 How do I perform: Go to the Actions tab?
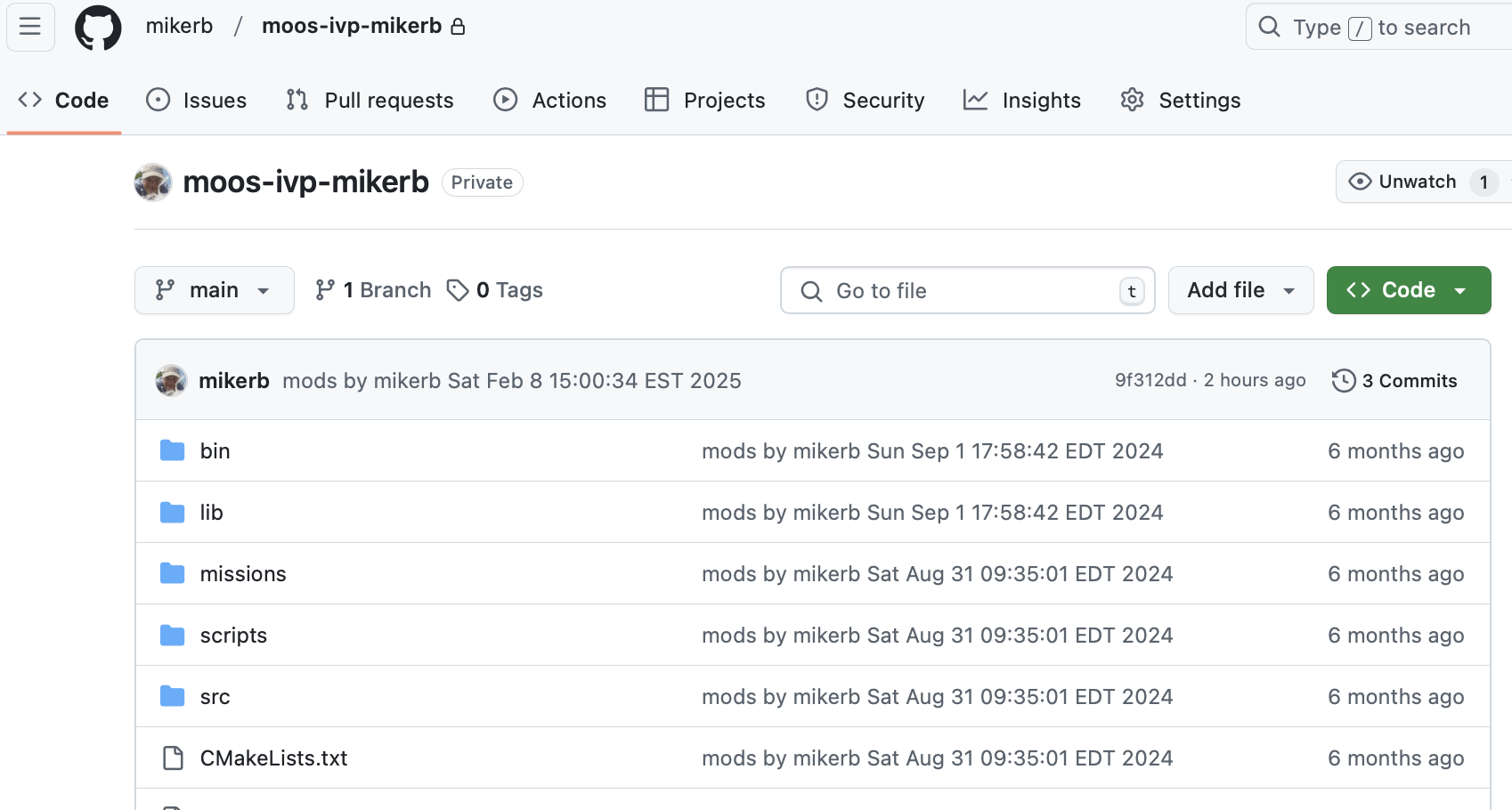[550, 101]
